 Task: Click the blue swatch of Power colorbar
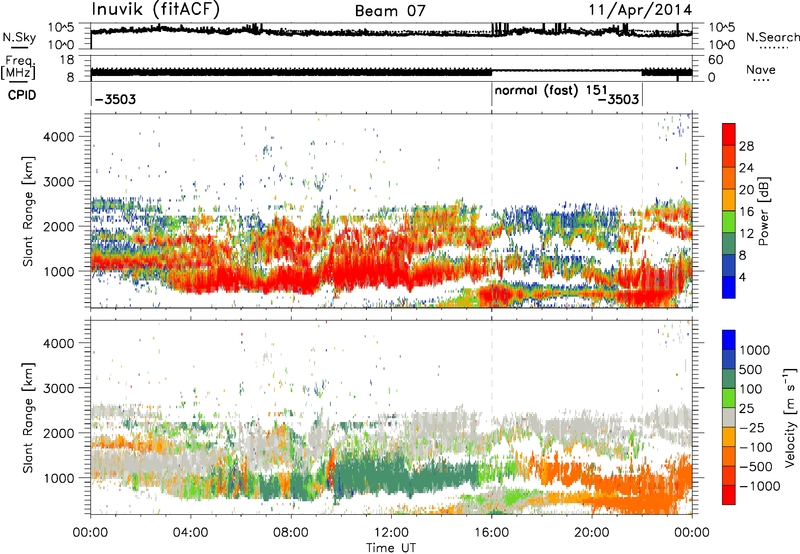(x=729, y=288)
